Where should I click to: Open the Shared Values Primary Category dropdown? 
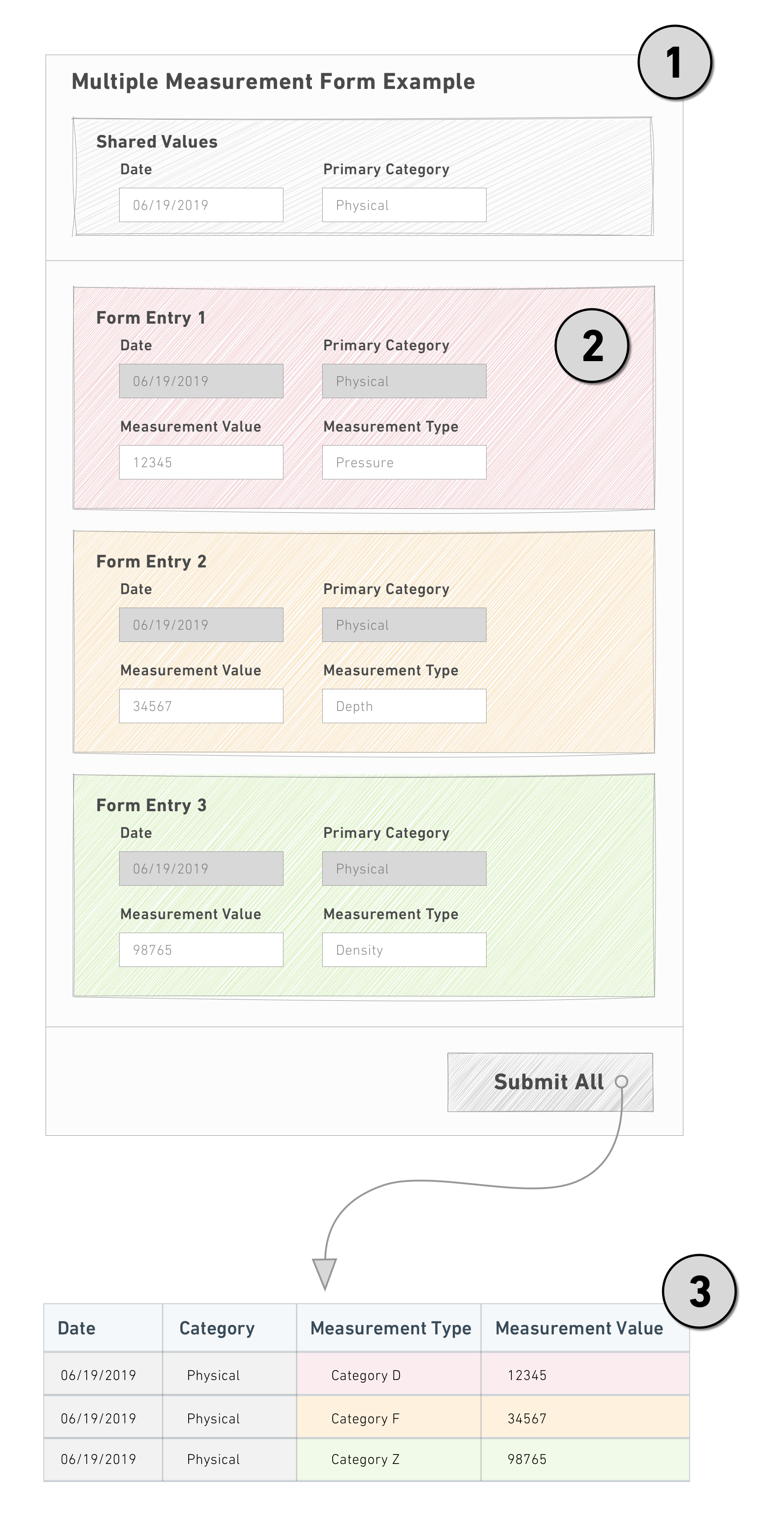point(404,205)
